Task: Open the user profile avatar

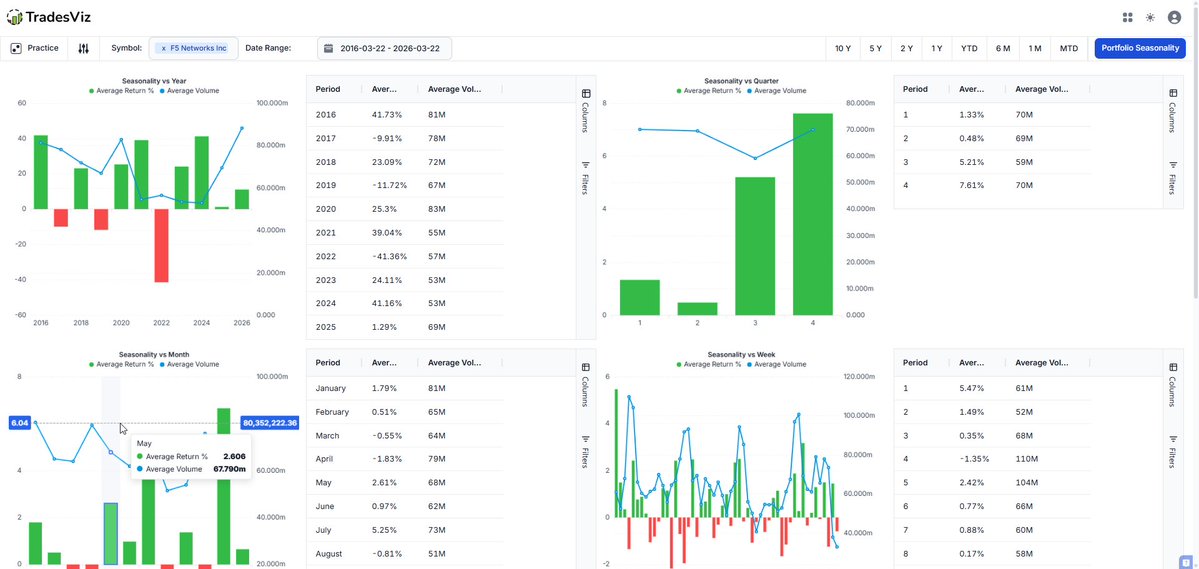Action: pyautogui.click(x=1175, y=18)
